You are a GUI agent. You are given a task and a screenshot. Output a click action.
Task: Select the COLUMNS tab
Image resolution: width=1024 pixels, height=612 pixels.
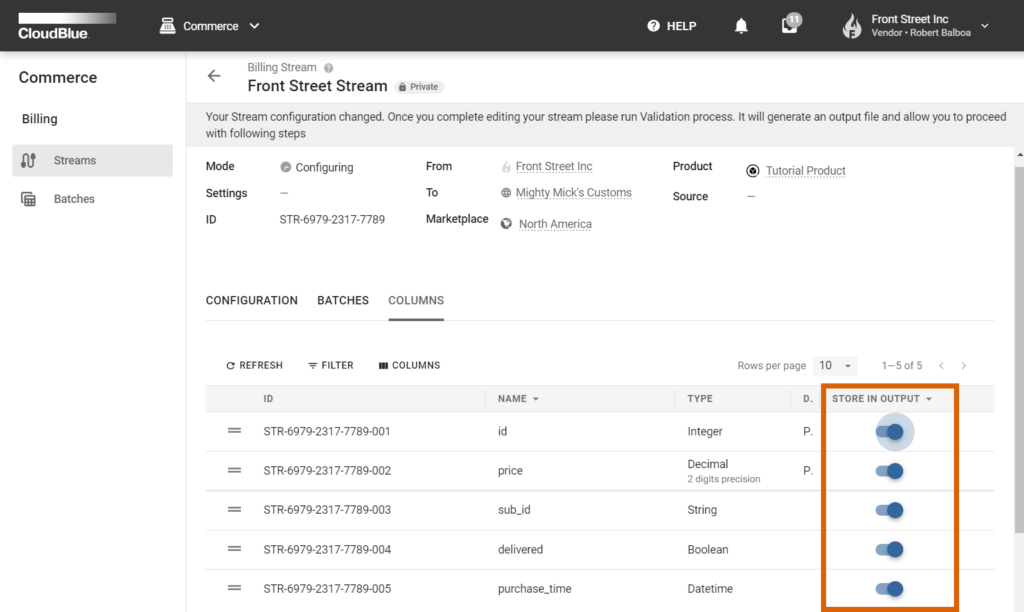(x=416, y=300)
